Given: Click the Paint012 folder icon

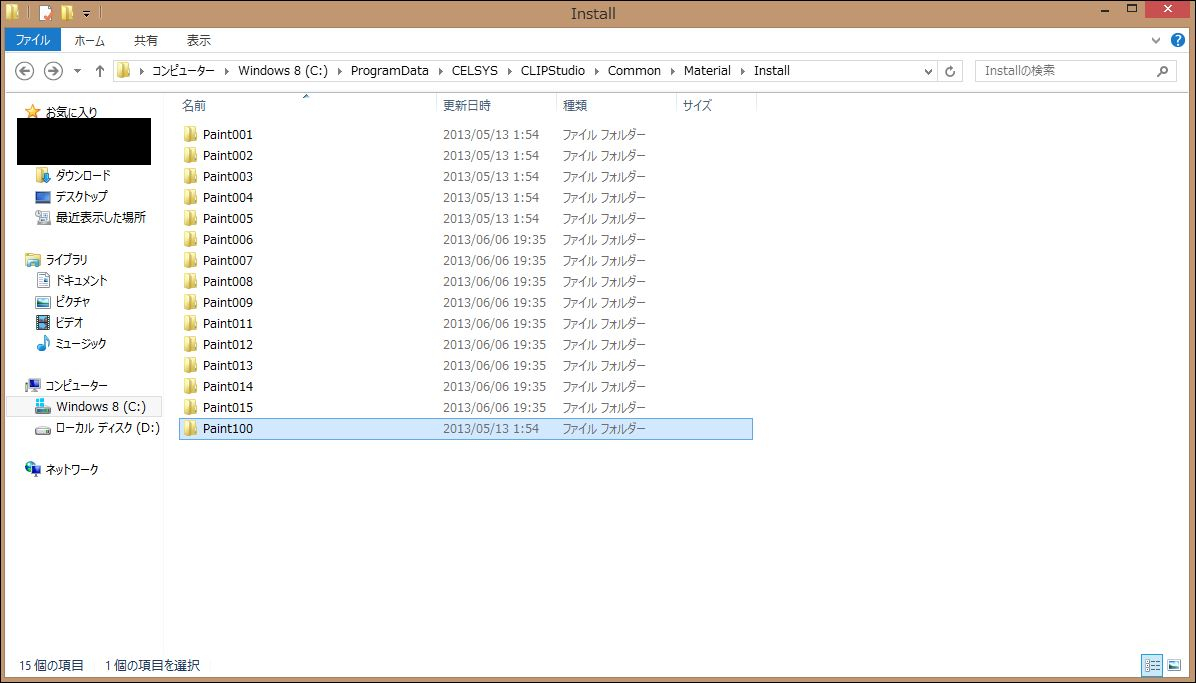Looking at the screenshot, I should tap(190, 344).
